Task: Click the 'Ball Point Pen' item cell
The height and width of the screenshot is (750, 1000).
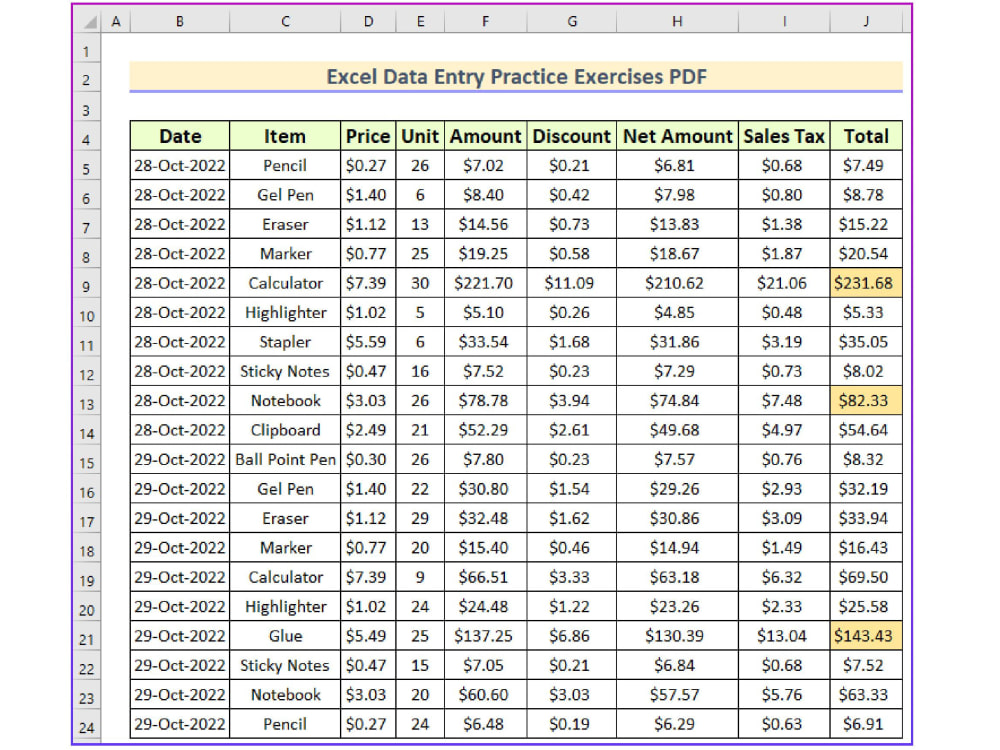Action: point(285,459)
